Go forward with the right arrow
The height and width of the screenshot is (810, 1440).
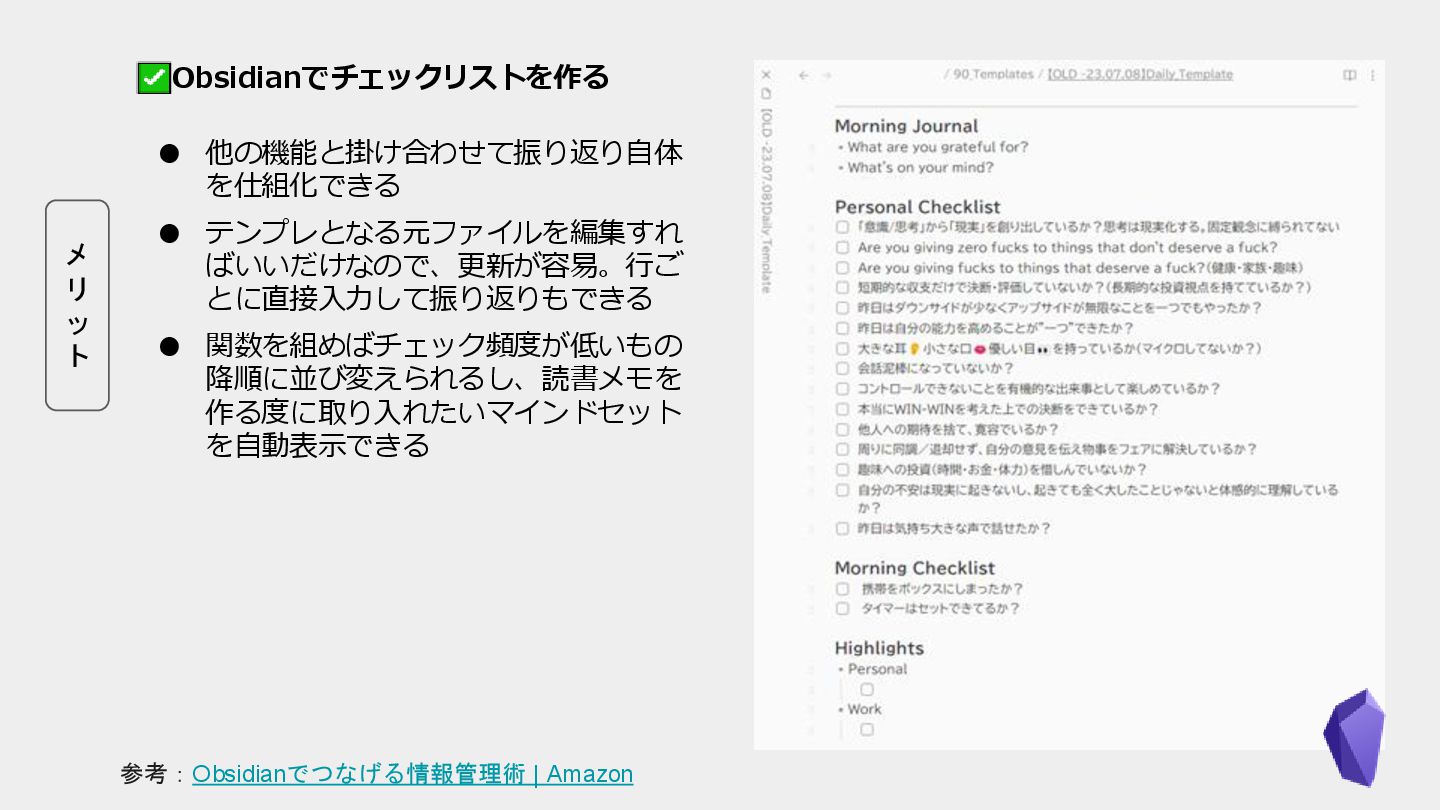(827, 75)
